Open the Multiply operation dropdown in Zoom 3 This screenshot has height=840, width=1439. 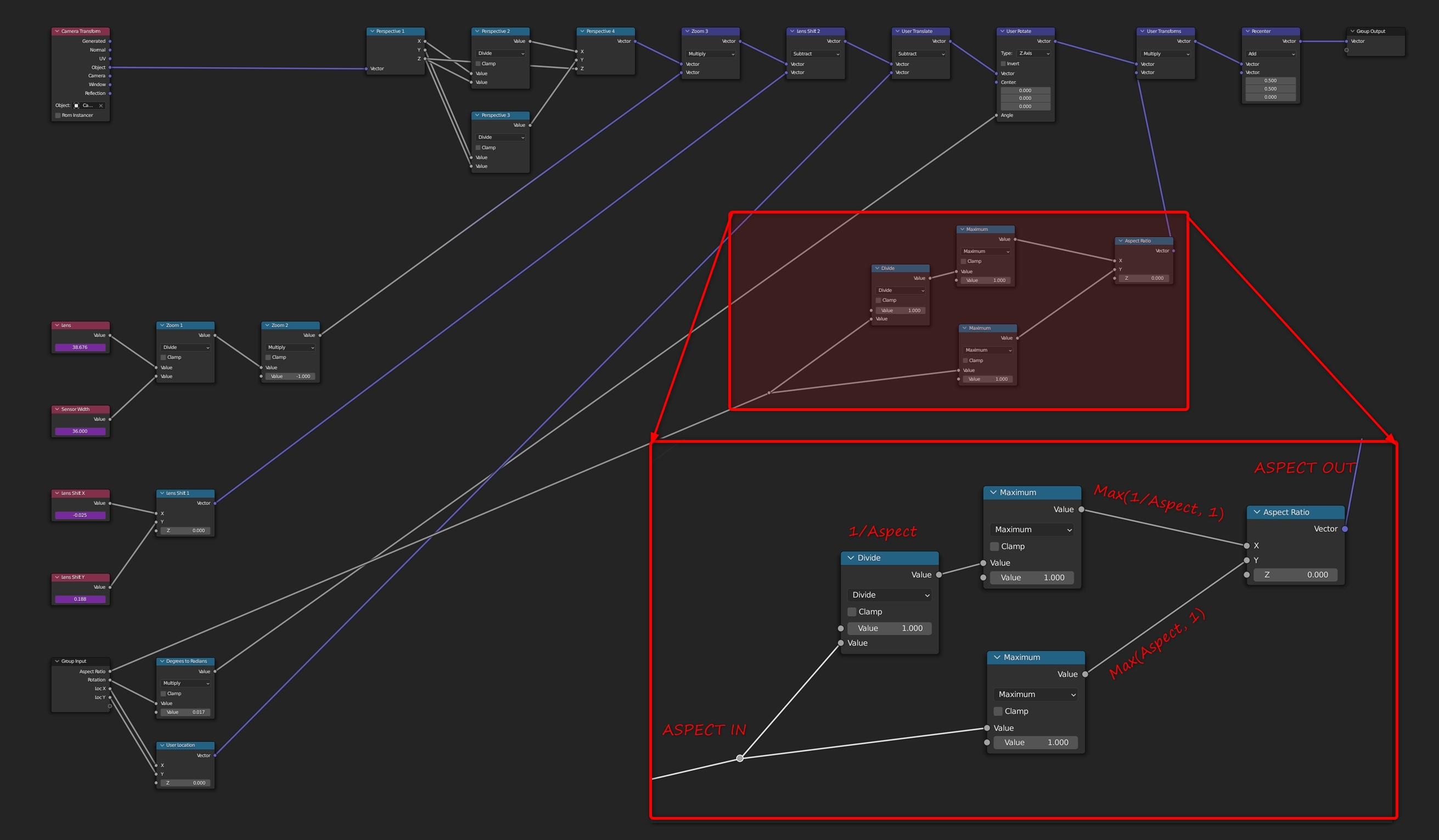pyautogui.click(x=710, y=54)
